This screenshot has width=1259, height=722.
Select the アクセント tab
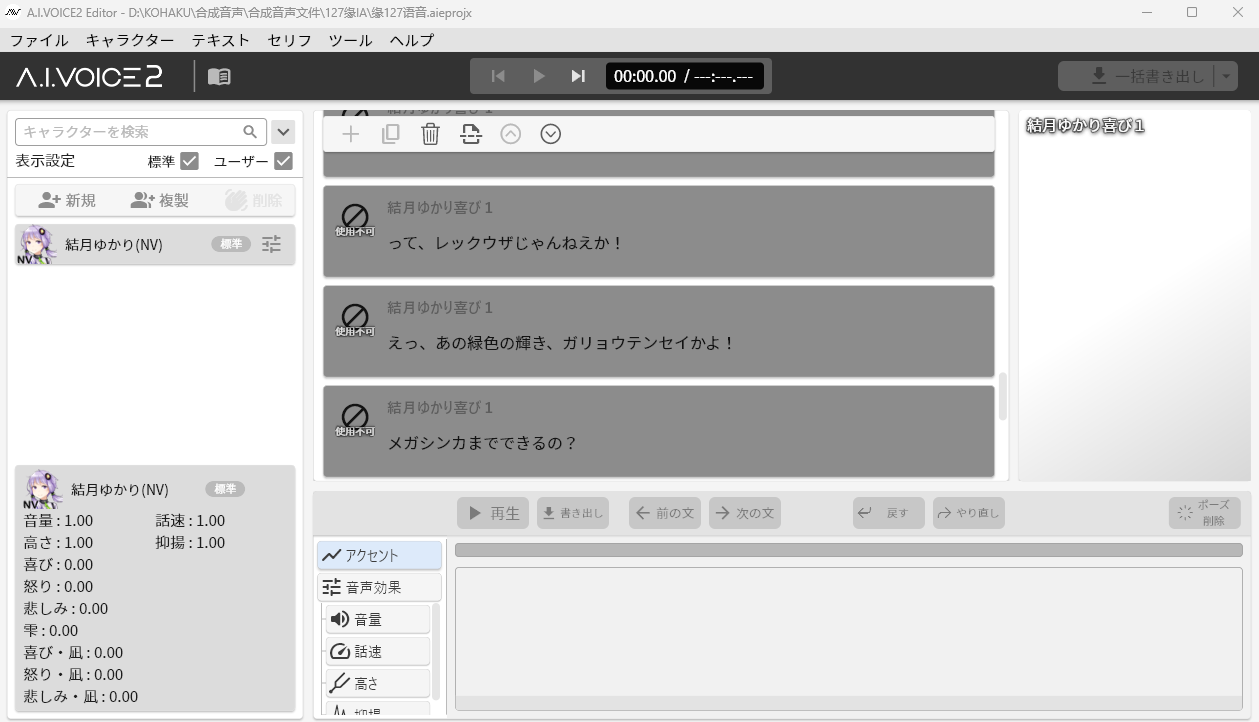[x=380, y=555]
